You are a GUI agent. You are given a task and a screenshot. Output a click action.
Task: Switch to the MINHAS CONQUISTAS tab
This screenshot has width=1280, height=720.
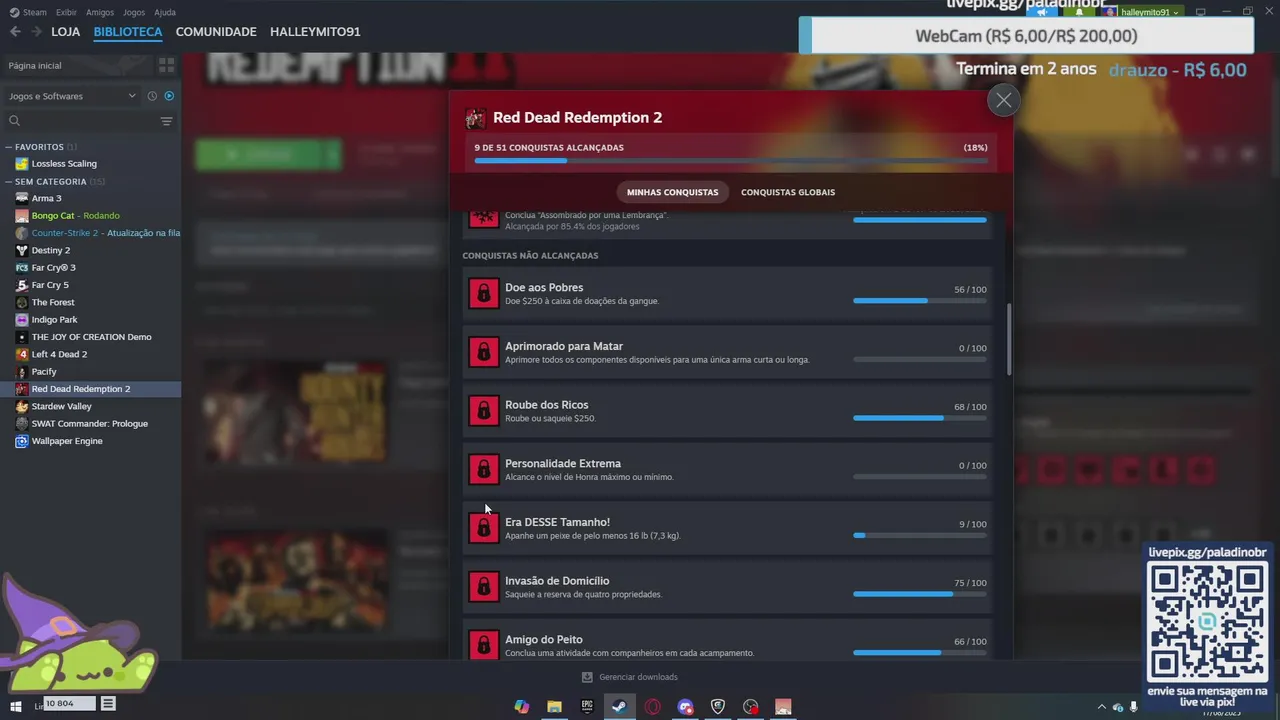pyautogui.click(x=672, y=192)
